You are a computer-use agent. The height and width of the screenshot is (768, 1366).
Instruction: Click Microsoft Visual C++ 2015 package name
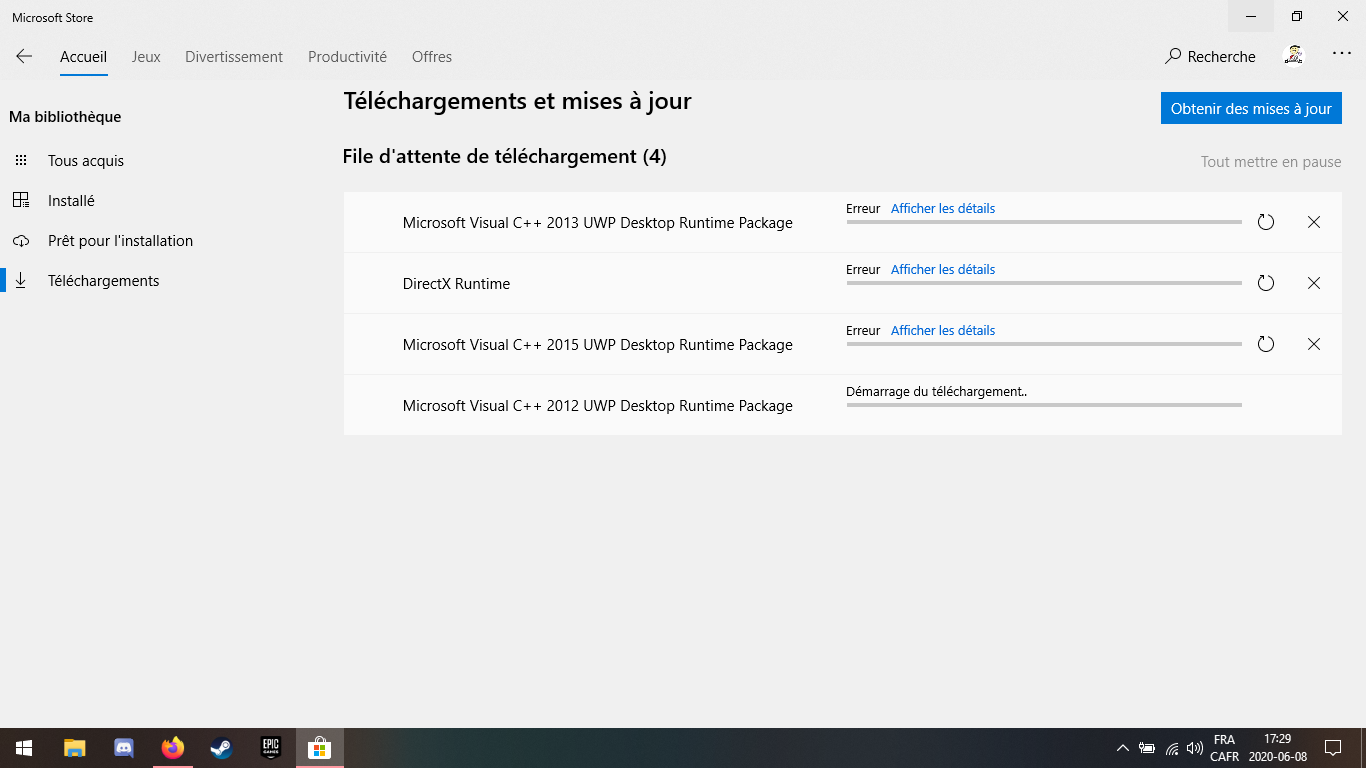coord(598,345)
